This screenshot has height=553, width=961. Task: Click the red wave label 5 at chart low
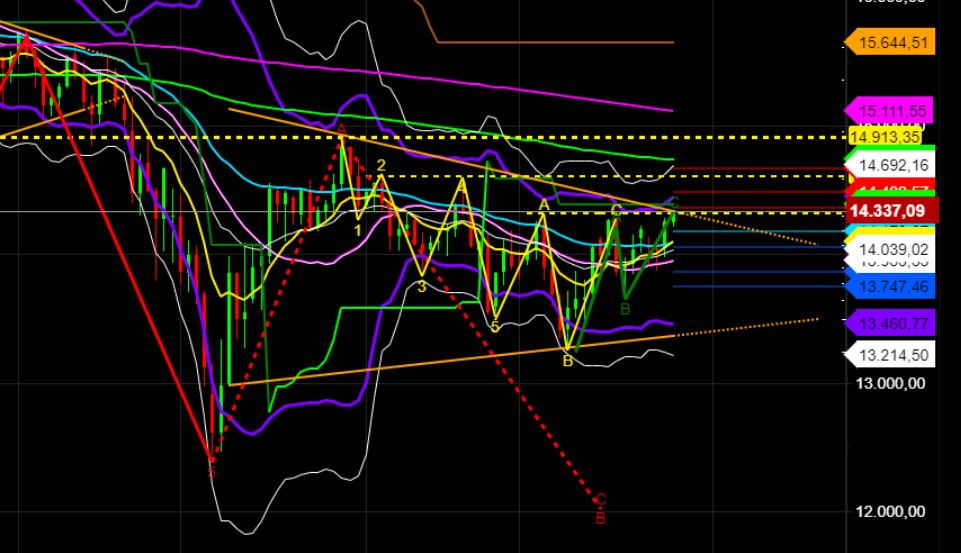click(211, 471)
